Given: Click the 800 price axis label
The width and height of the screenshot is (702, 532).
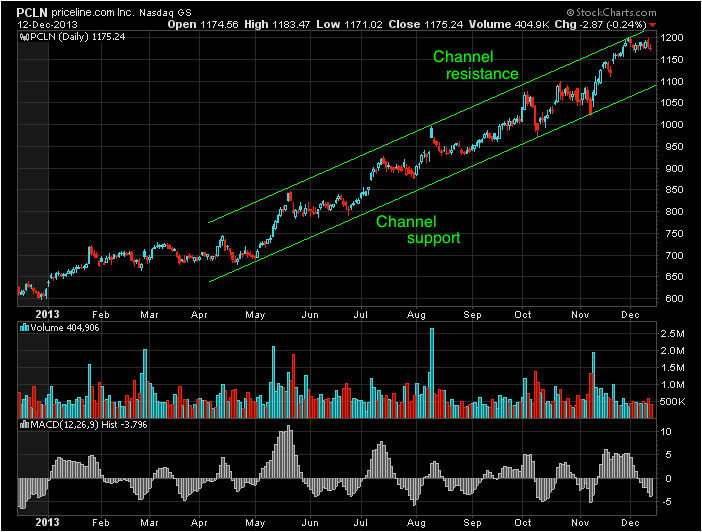Looking at the screenshot, I should (674, 211).
